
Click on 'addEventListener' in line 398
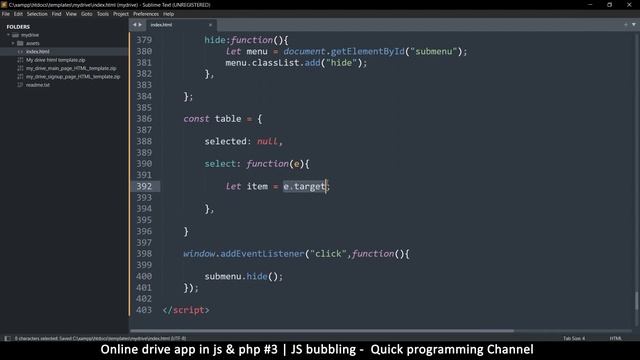[x=262, y=254]
